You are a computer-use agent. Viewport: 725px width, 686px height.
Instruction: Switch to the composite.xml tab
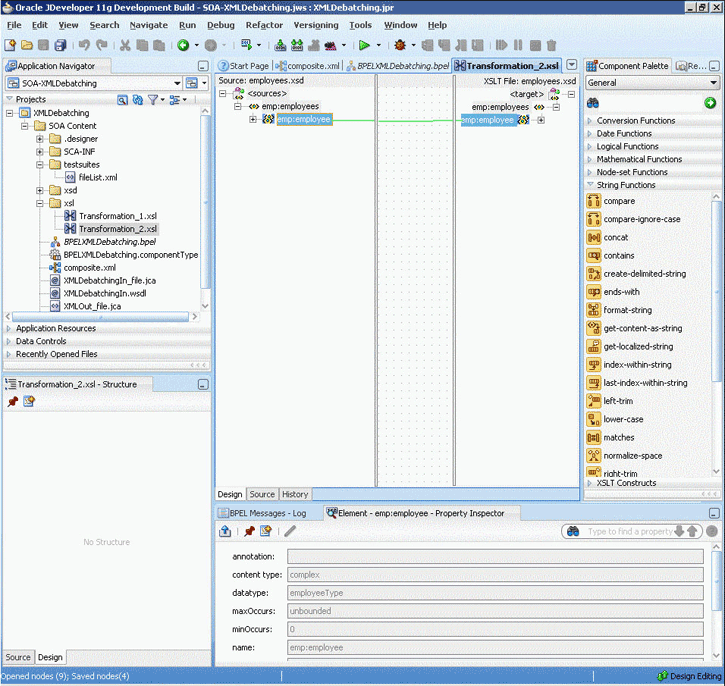pos(308,66)
